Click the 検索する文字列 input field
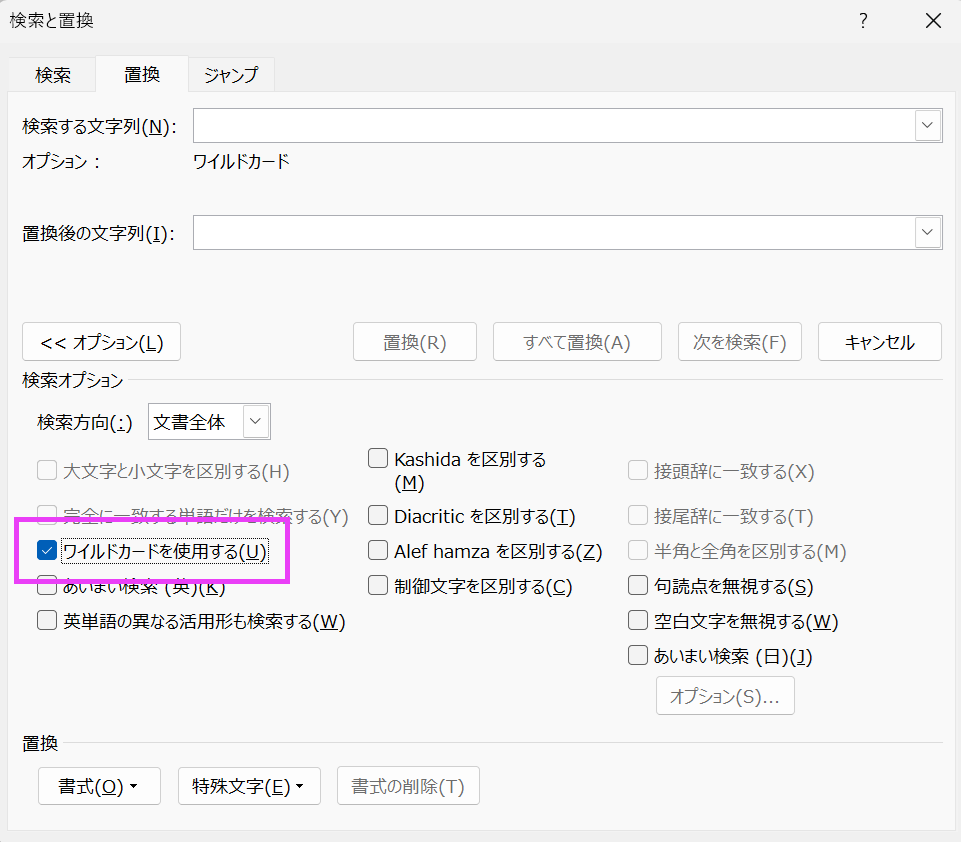This screenshot has height=842, width=961. pyautogui.click(x=554, y=126)
